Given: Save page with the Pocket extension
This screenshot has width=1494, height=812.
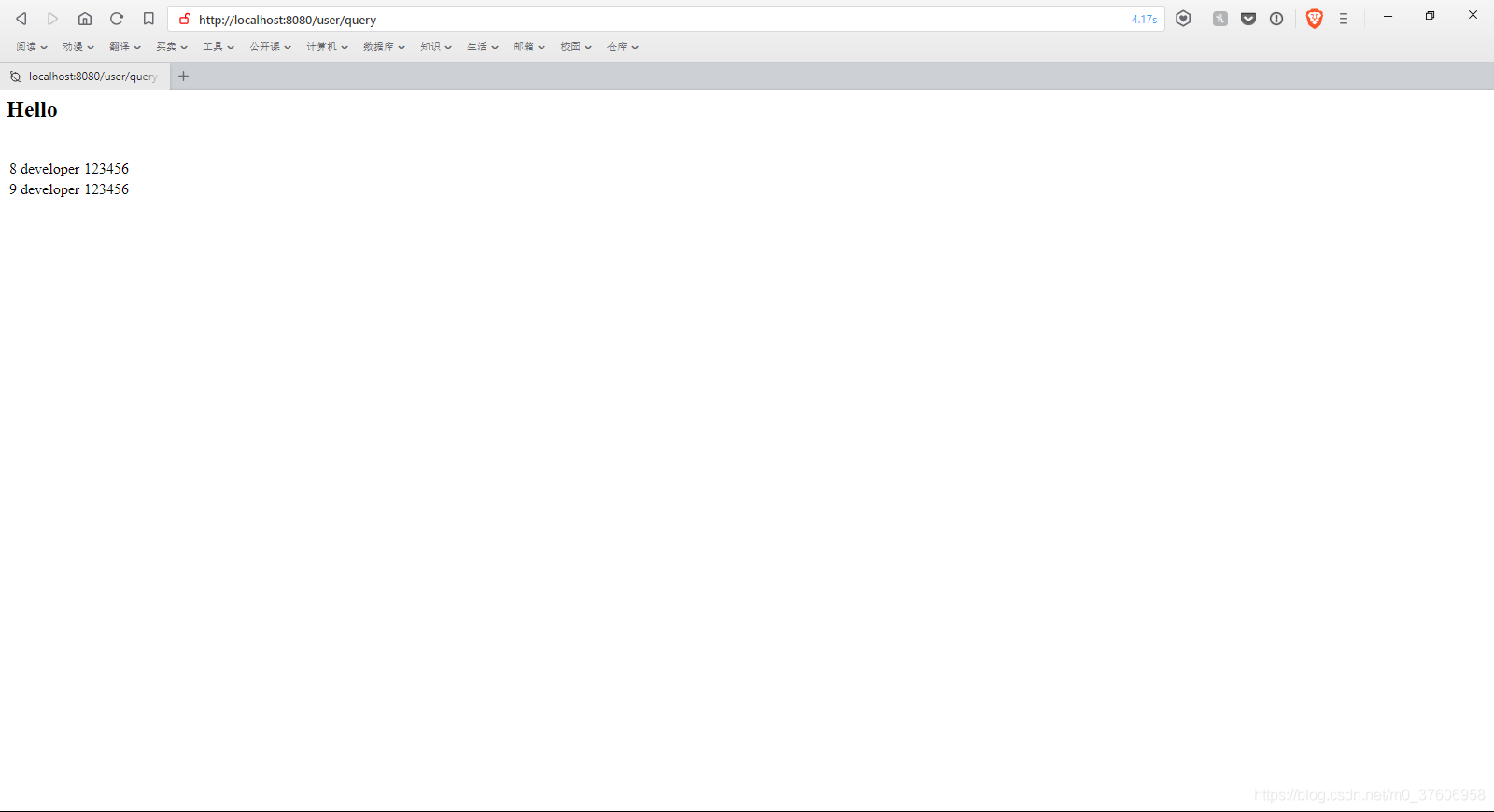Looking at the screenshot, I should coord(1248,19).
